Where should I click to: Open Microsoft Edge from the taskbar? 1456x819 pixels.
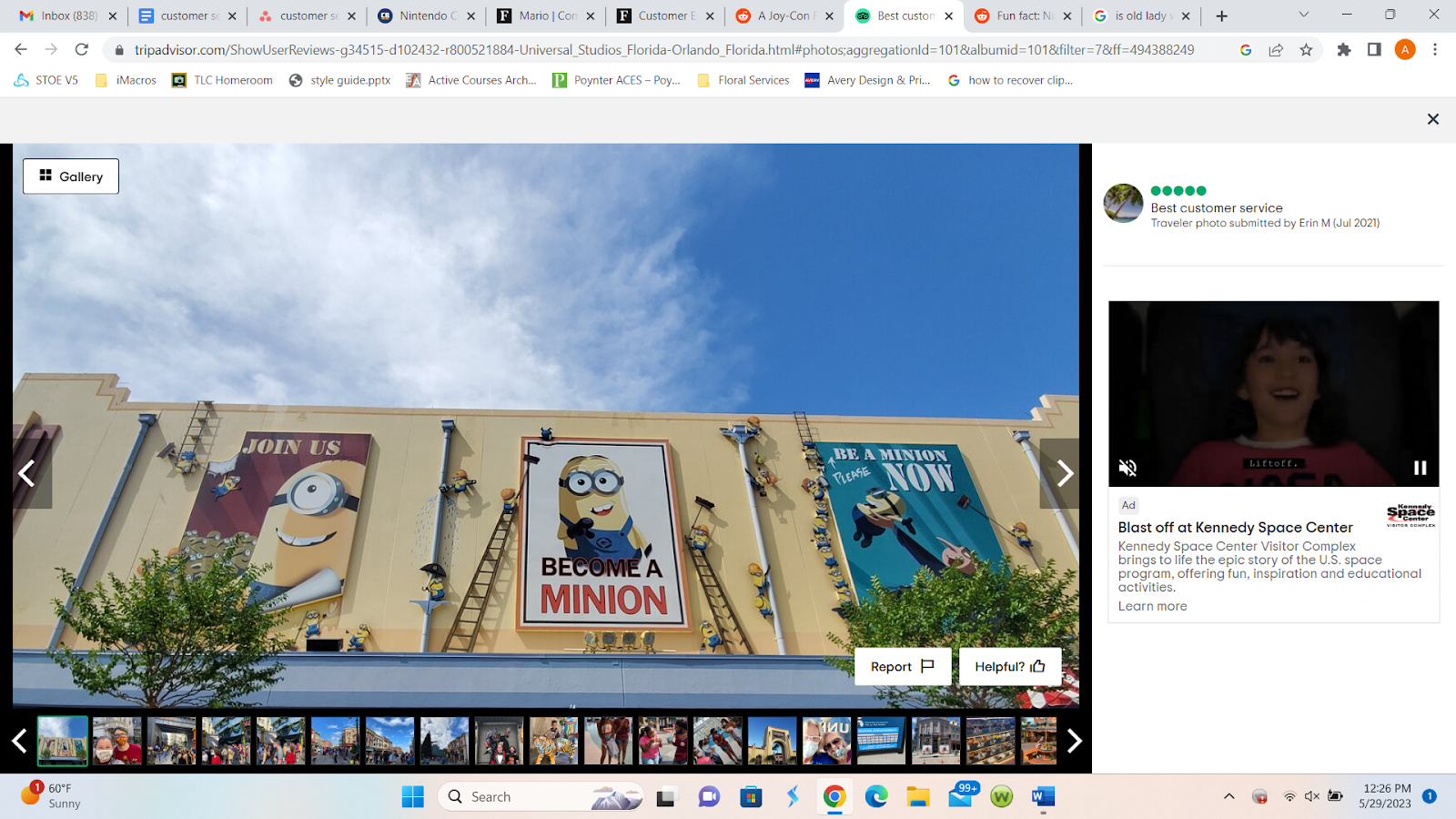tap(876, 797)
